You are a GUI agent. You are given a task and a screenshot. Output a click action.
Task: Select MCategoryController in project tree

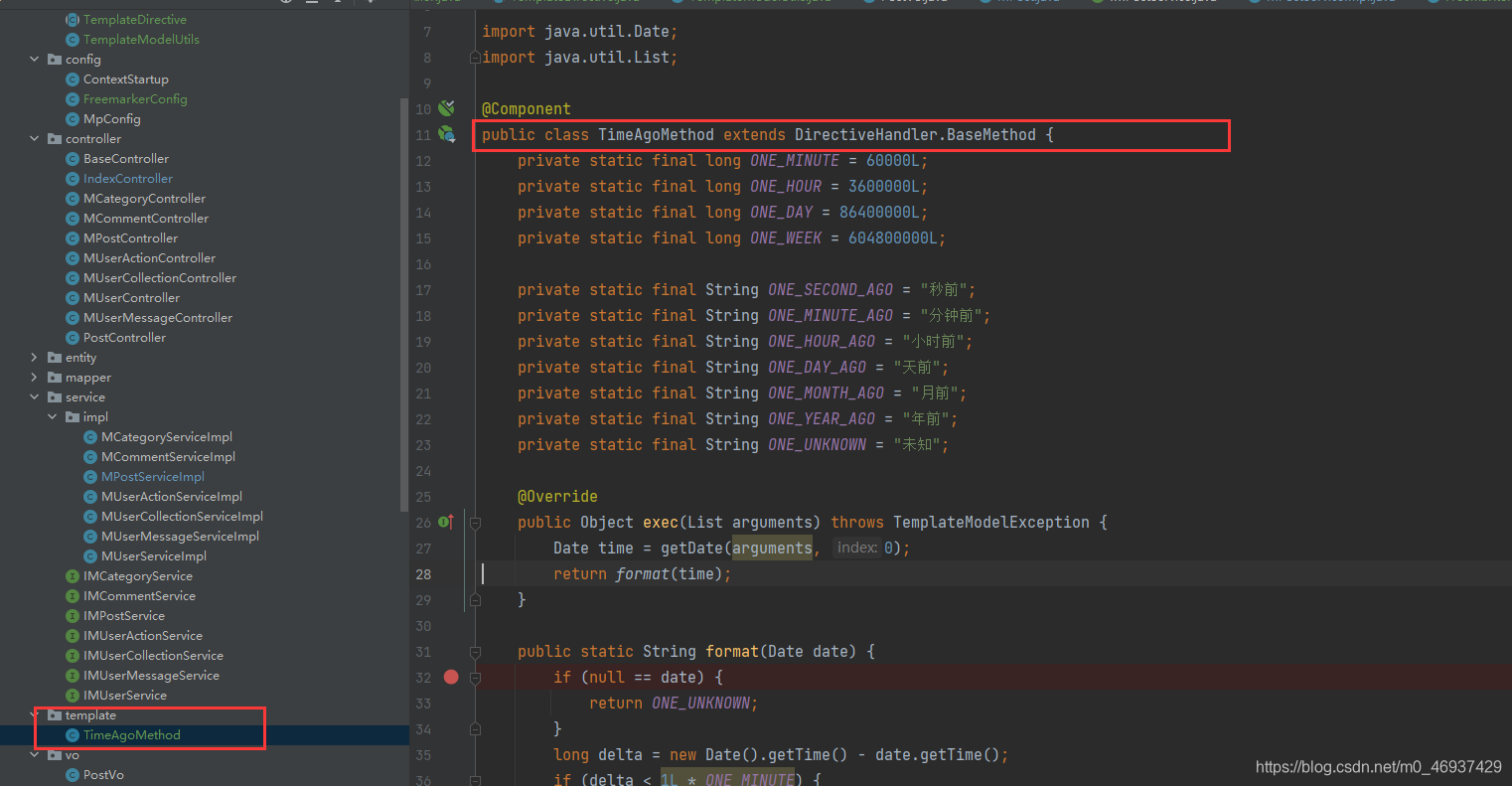(144, 199)
